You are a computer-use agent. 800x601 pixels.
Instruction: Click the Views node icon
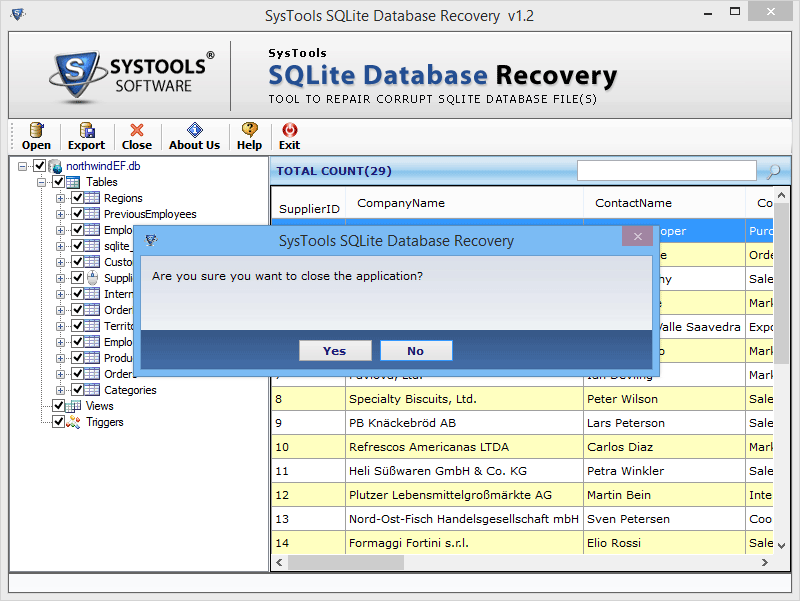point(73,406)
